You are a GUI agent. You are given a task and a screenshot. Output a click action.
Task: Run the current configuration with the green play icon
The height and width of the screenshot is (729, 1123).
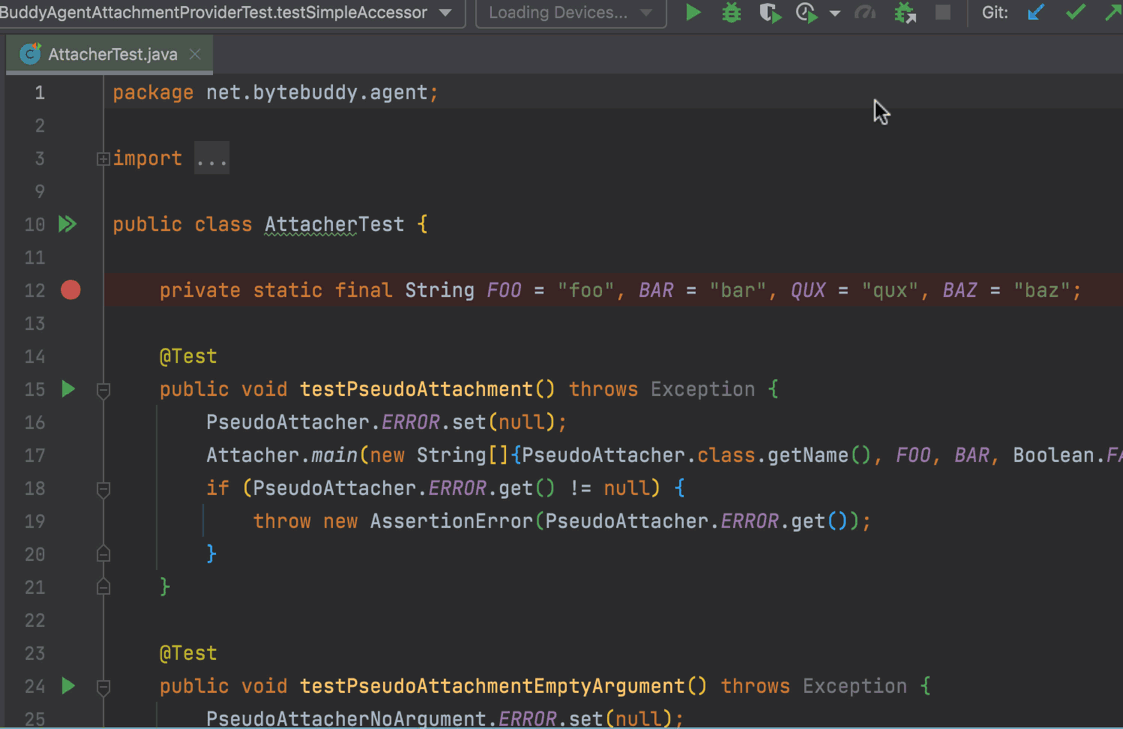[x=693, y=13]
